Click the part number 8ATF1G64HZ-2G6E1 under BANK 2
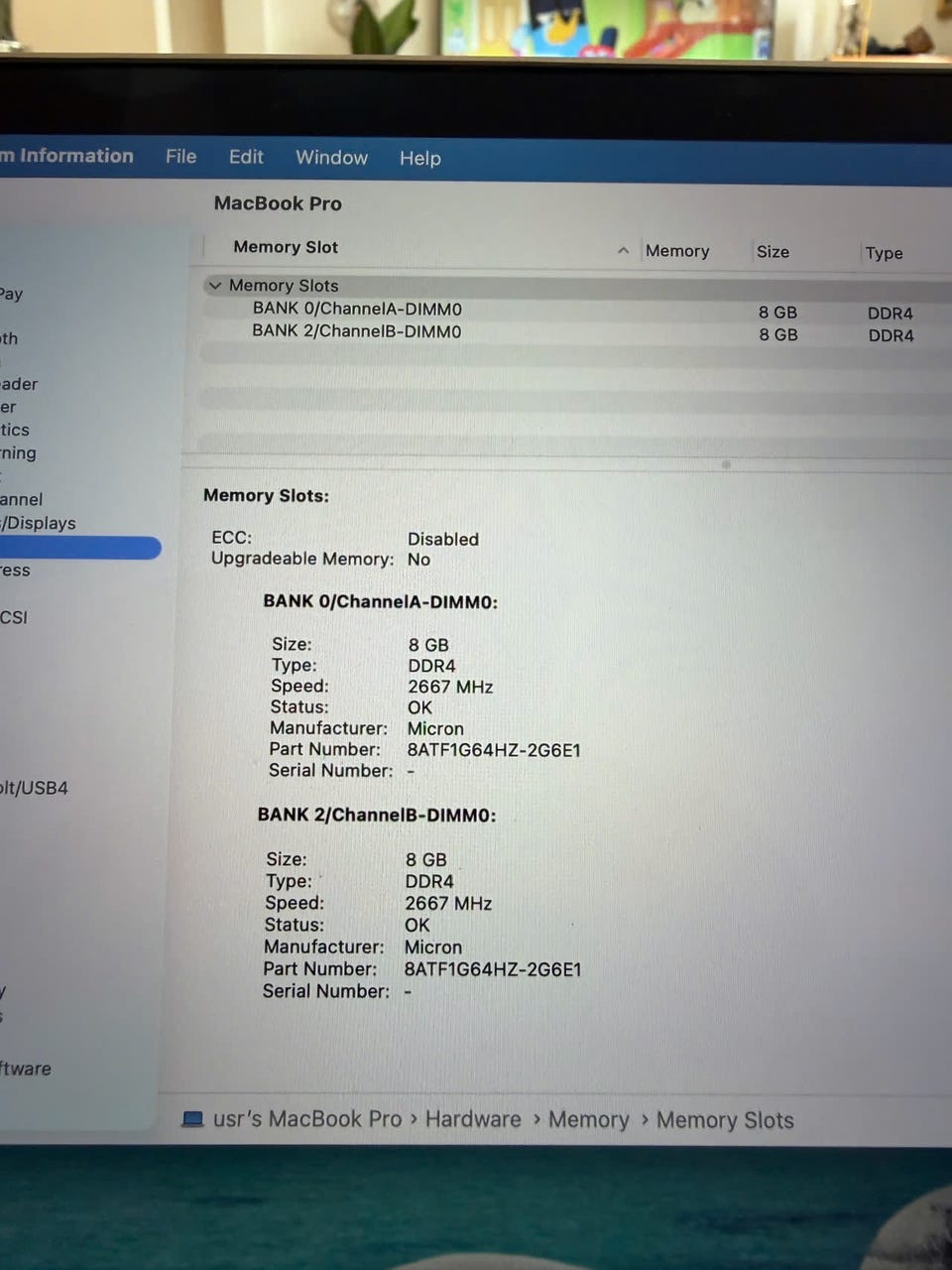Viewport: 952px width, 1270px height. coord(492,969)
